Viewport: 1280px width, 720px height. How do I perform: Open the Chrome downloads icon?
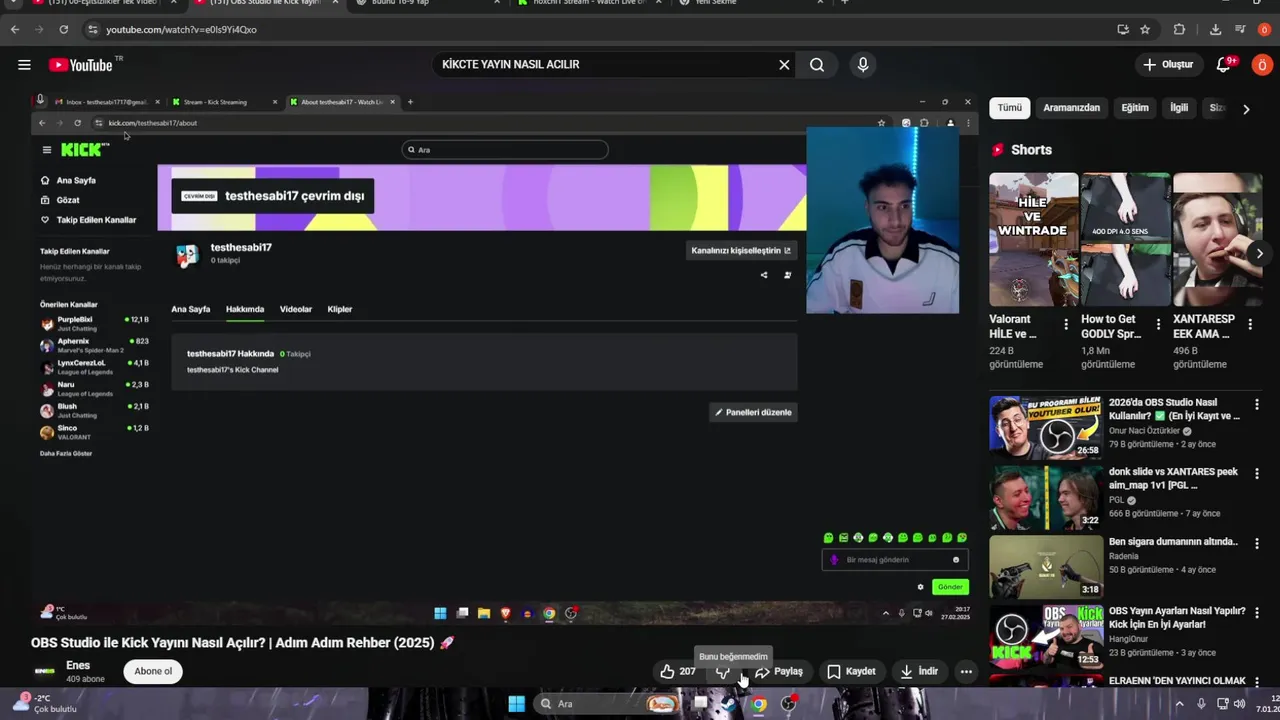(x=1215, y=30)
